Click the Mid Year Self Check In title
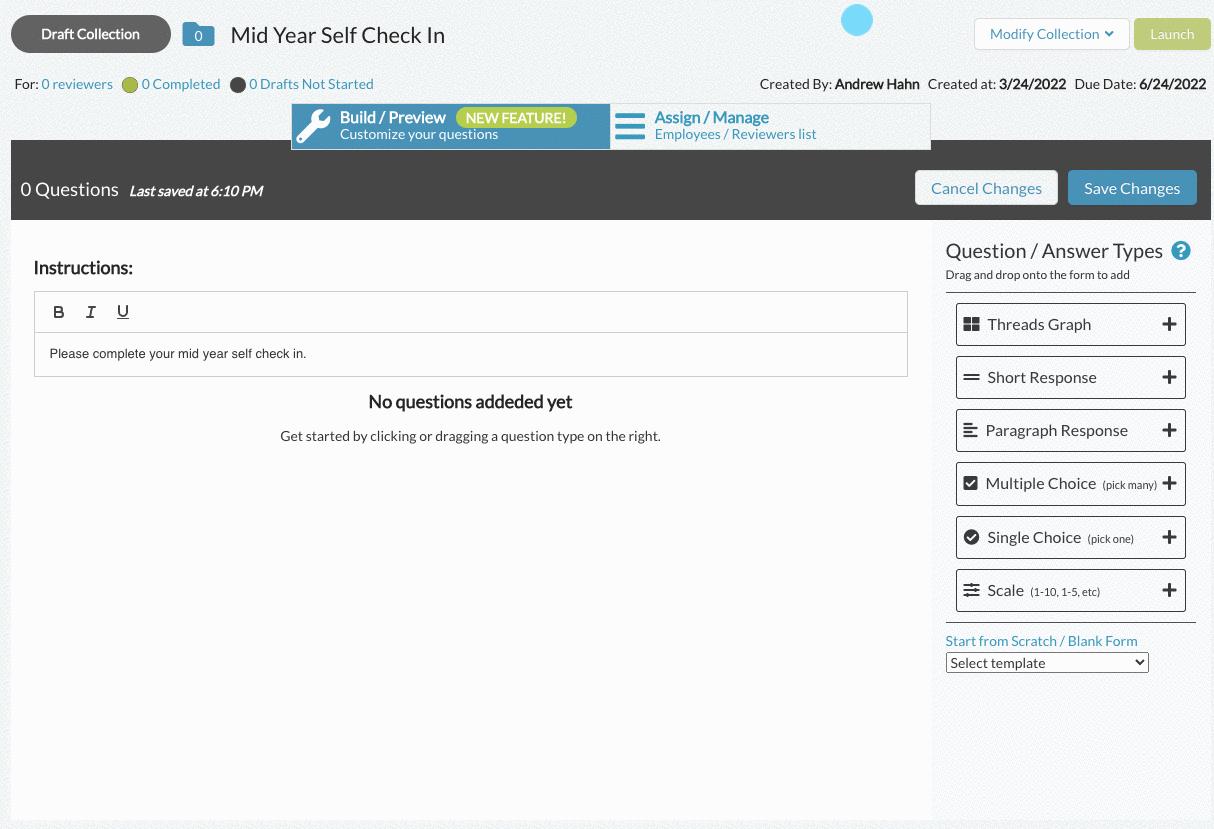The image size is (1214, 829). click(x=338, y=35)
